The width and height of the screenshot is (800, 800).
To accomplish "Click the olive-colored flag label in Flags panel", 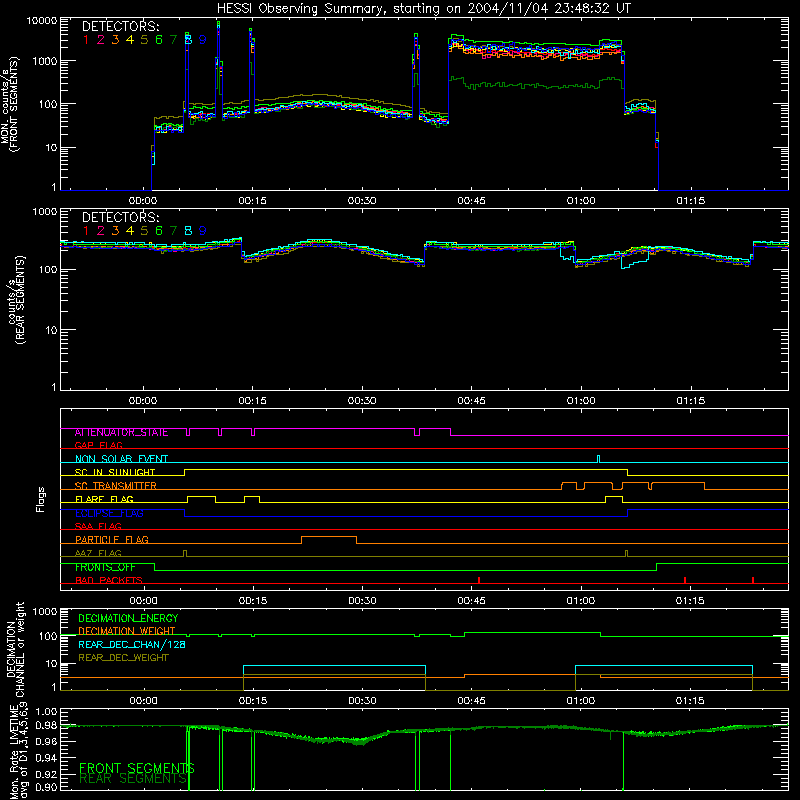I will click(98, 553).
